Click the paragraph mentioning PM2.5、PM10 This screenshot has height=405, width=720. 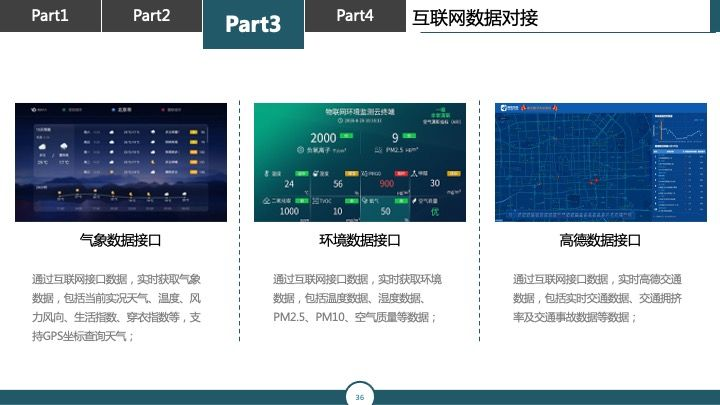click(x=357, y=298)
